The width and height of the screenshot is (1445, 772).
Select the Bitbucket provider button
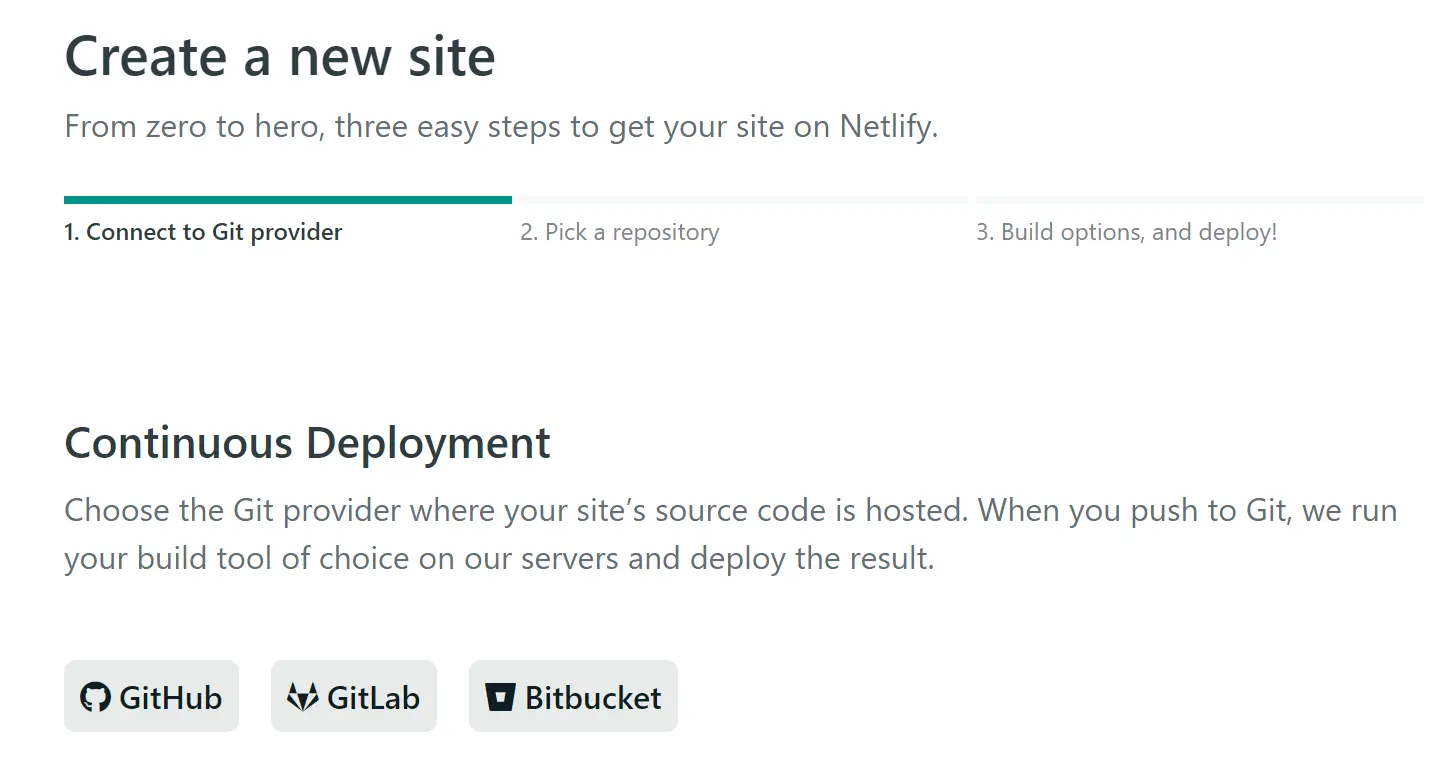573,696
